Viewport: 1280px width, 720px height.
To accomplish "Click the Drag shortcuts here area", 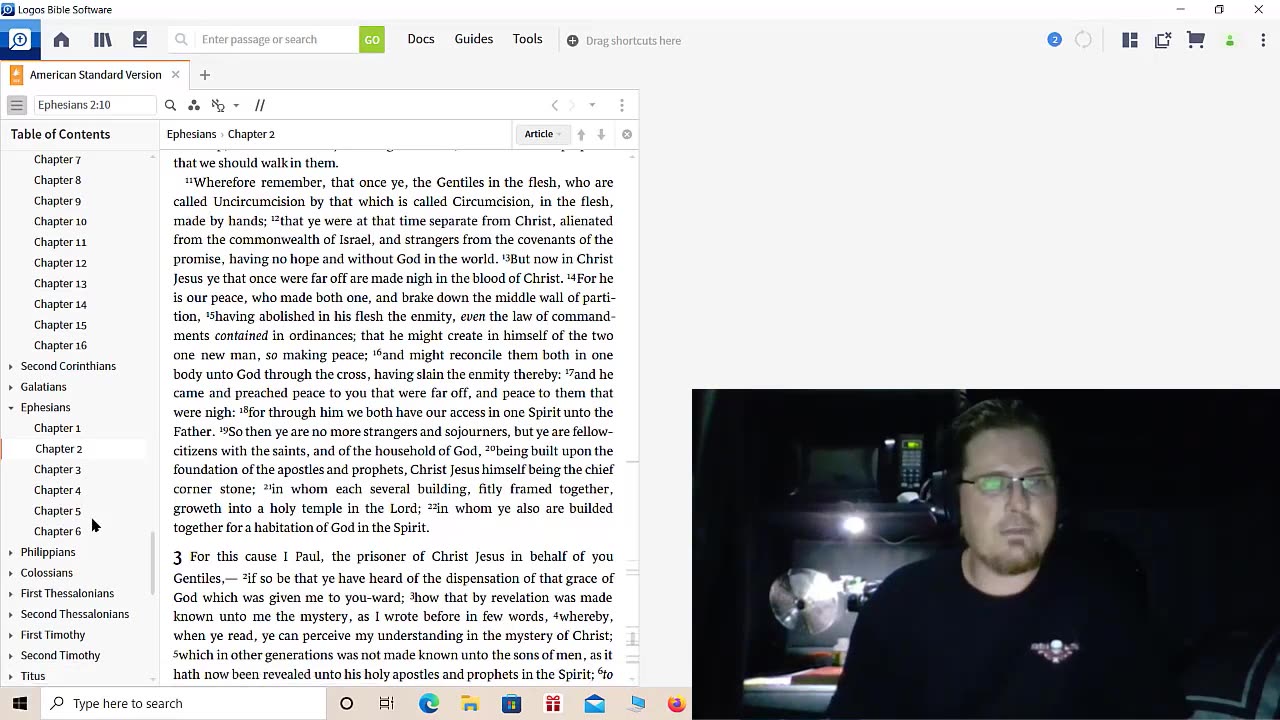I will (624, 41).
